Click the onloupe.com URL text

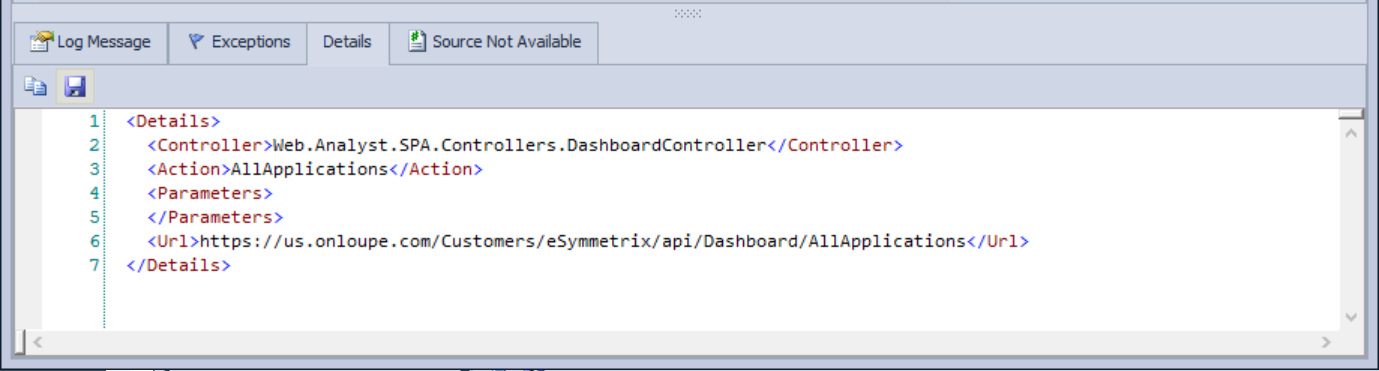point(582,241)
